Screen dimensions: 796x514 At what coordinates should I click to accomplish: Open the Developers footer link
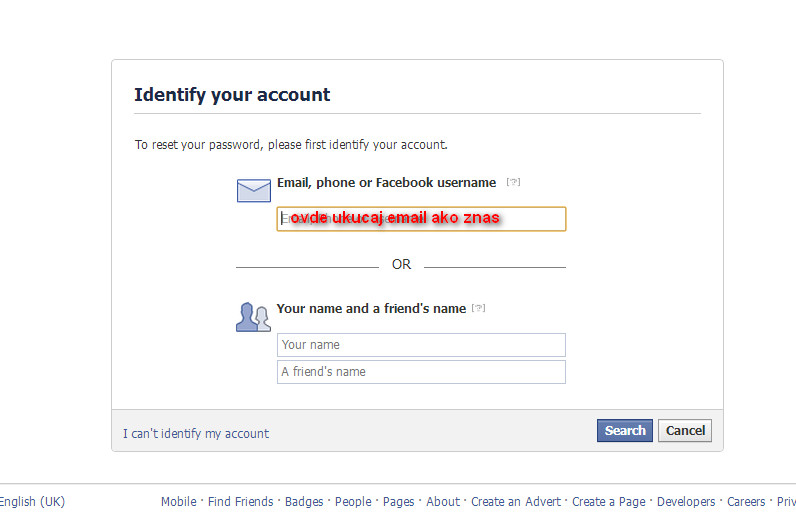click(x=686, y=502)
